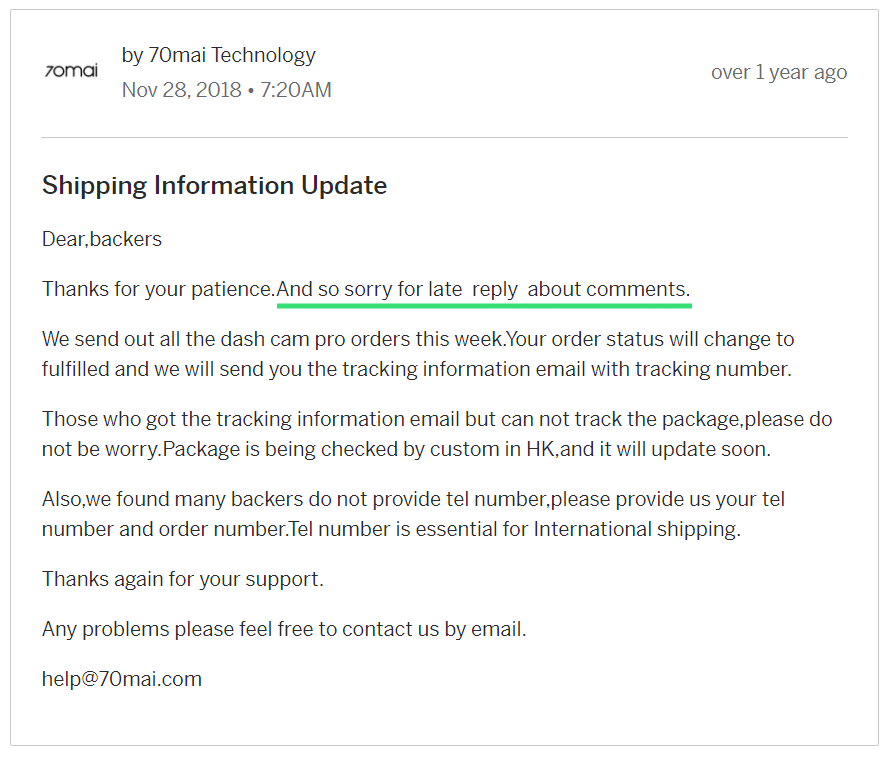Click the 'Thanks for your patience' sentence

click(159, 289)
